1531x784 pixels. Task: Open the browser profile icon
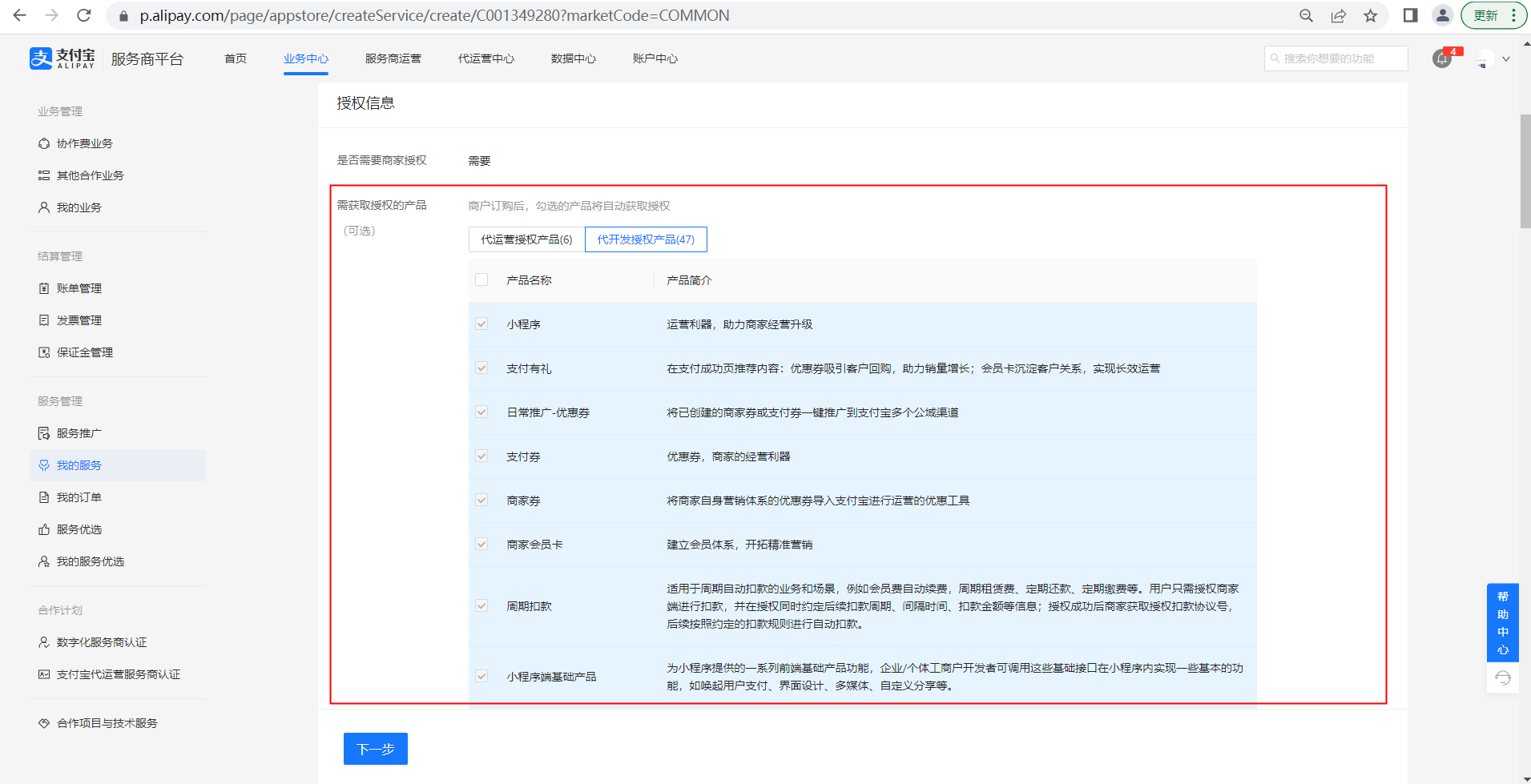[x=1443, y=15]
